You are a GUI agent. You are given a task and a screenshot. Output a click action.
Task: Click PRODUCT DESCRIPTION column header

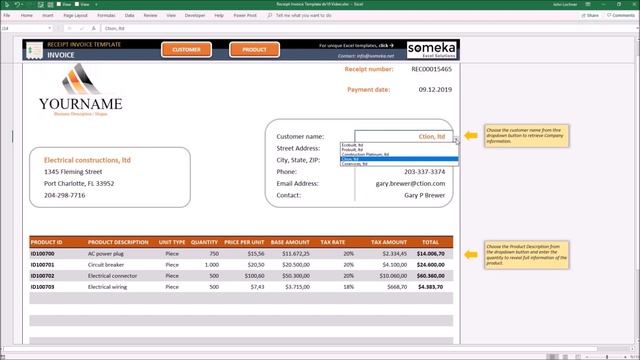coord(118,242)
